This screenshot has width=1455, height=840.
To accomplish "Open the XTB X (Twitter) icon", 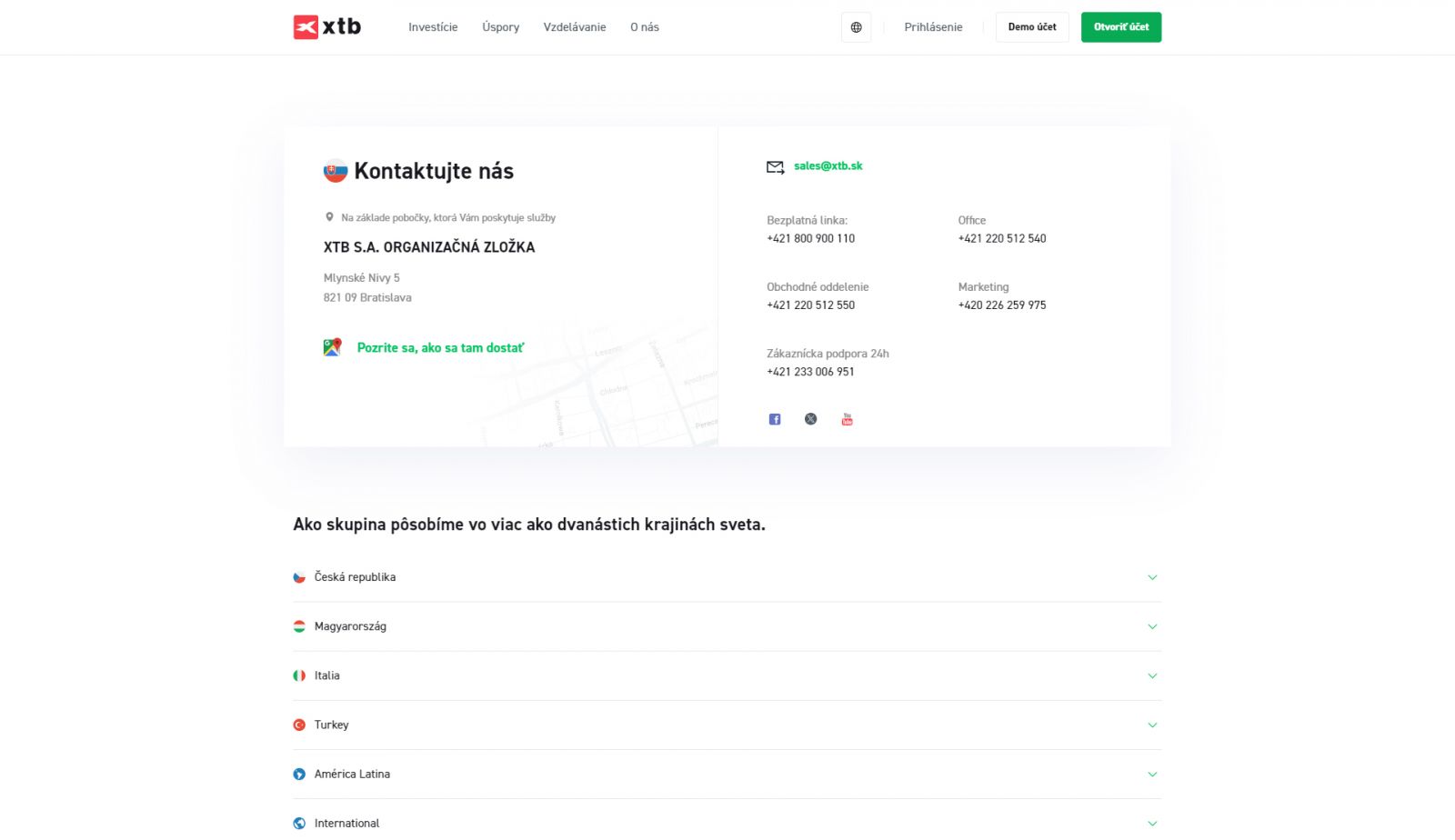I will click(811, 419).
